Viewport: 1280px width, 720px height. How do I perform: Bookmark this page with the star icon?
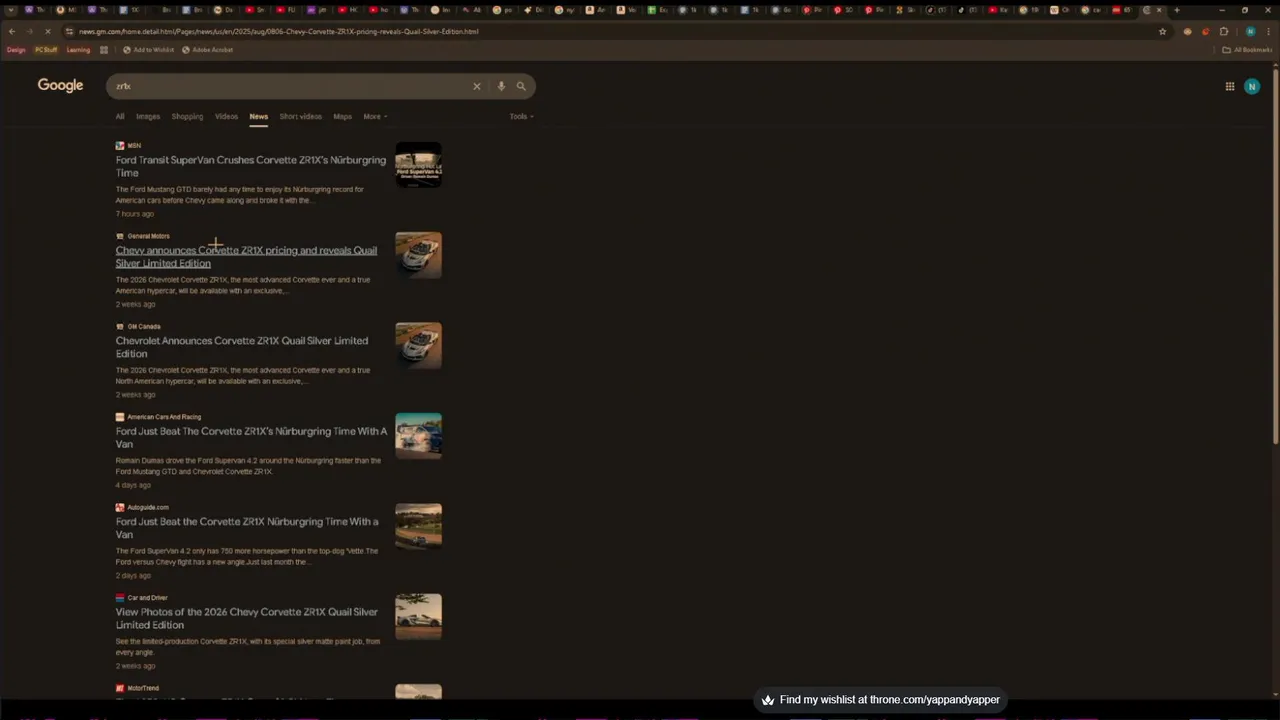1162,31
